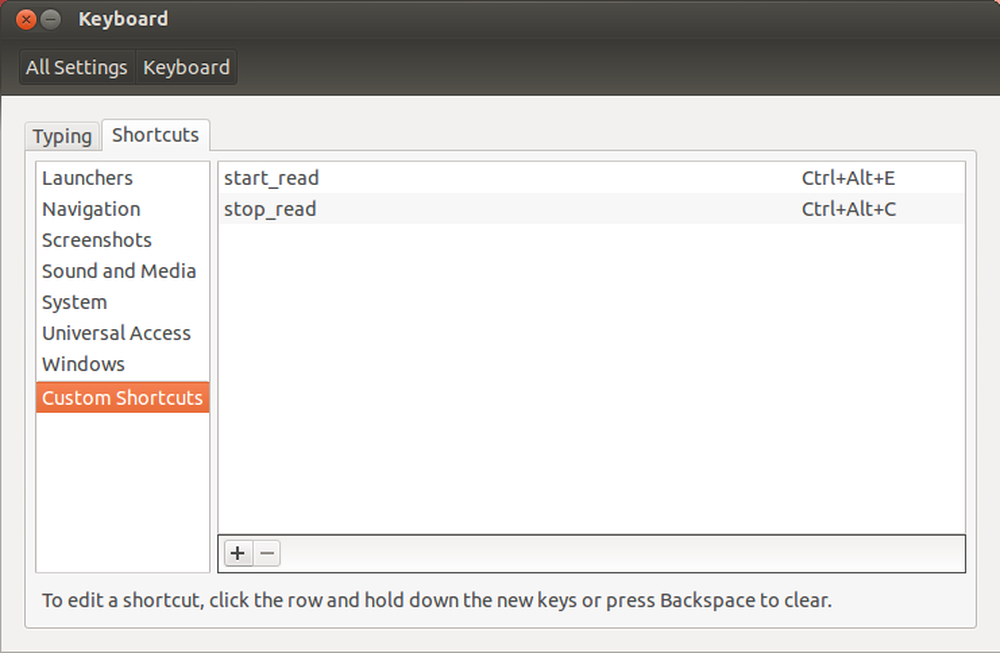Edit the Ctrl+Alt+E key binding

pyautogui.click(x=848, y=178)
